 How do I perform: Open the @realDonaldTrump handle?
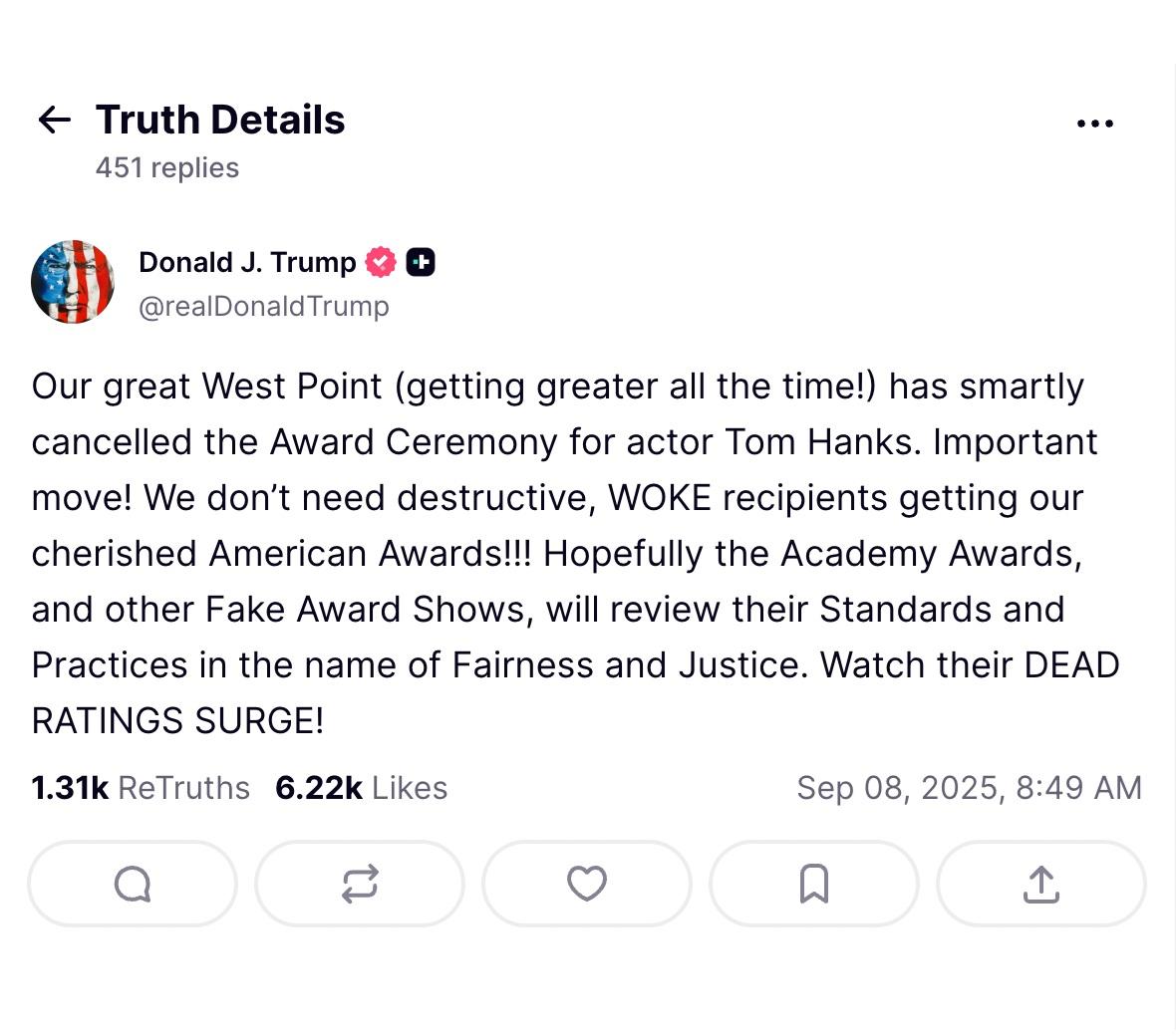point(264,306)
